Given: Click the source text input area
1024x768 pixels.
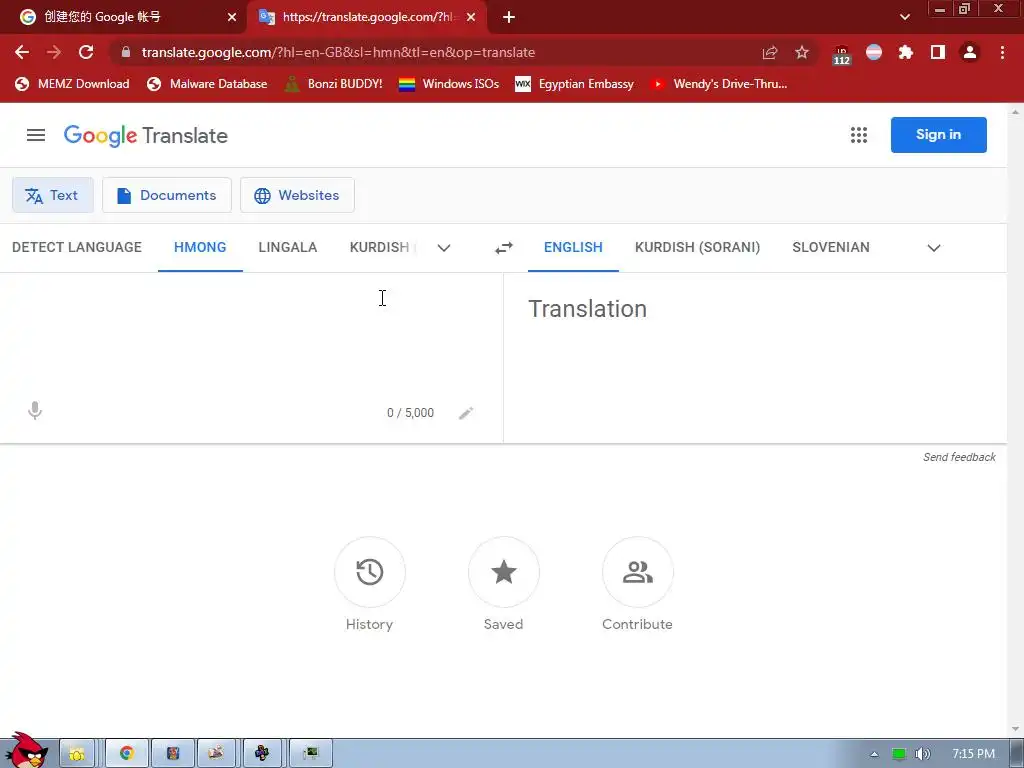Looking at the screenshot, I should (251, 336).
